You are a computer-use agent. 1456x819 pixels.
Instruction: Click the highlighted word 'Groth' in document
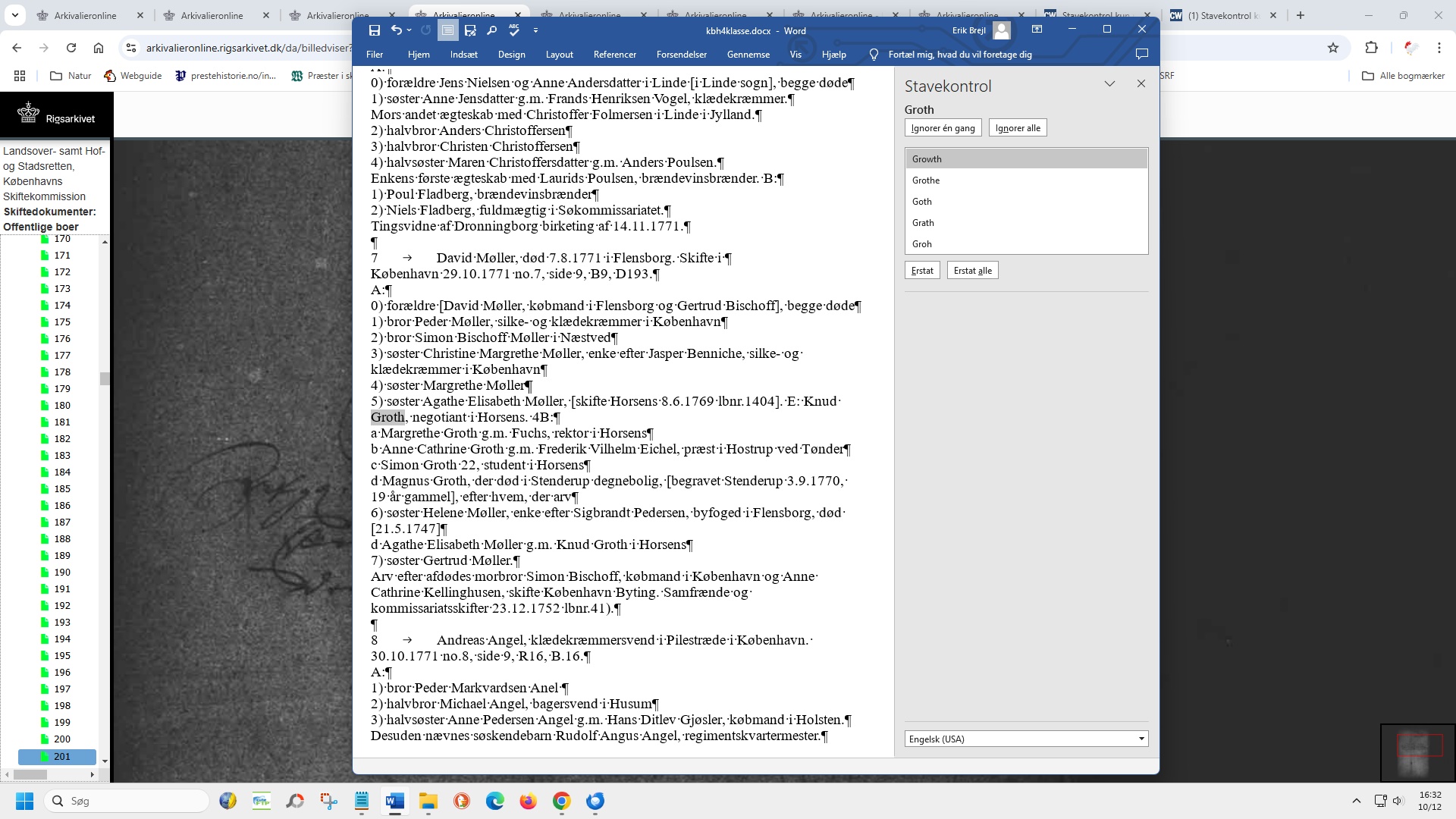(x=388, y=417)
